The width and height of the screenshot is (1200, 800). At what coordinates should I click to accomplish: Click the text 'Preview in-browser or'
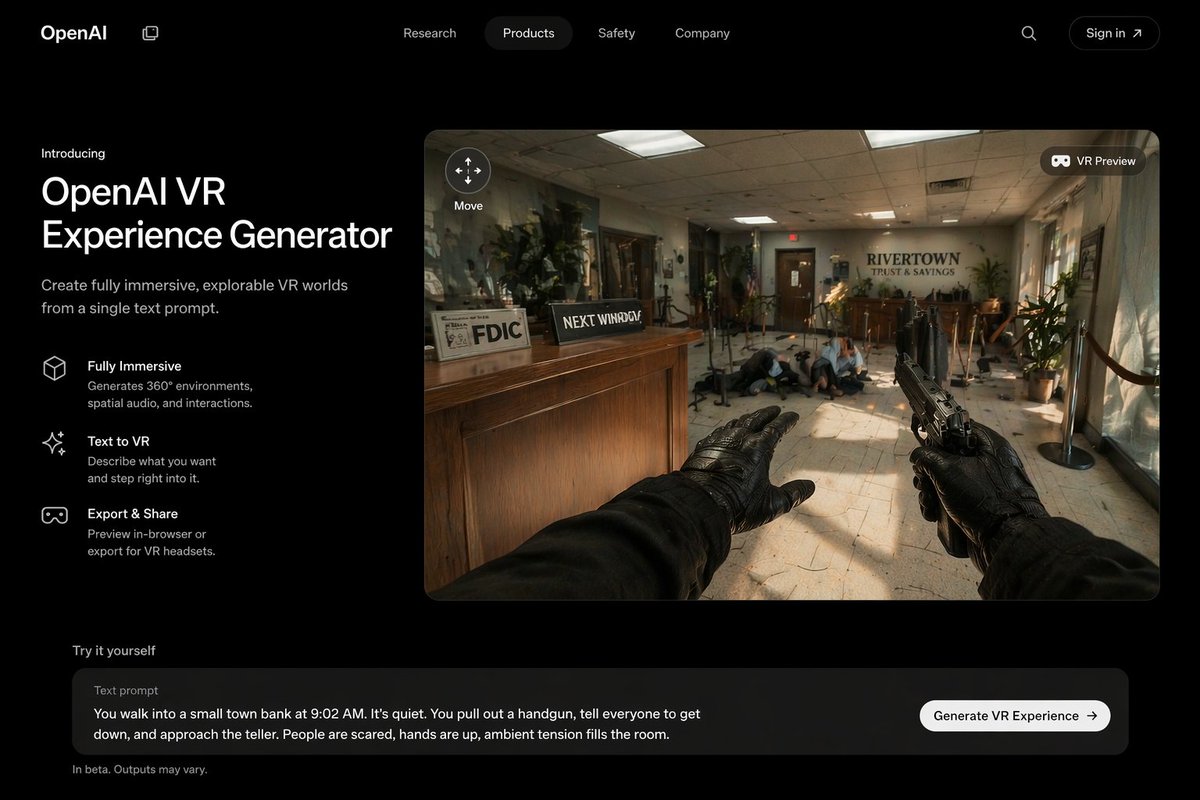click(147, 534)
